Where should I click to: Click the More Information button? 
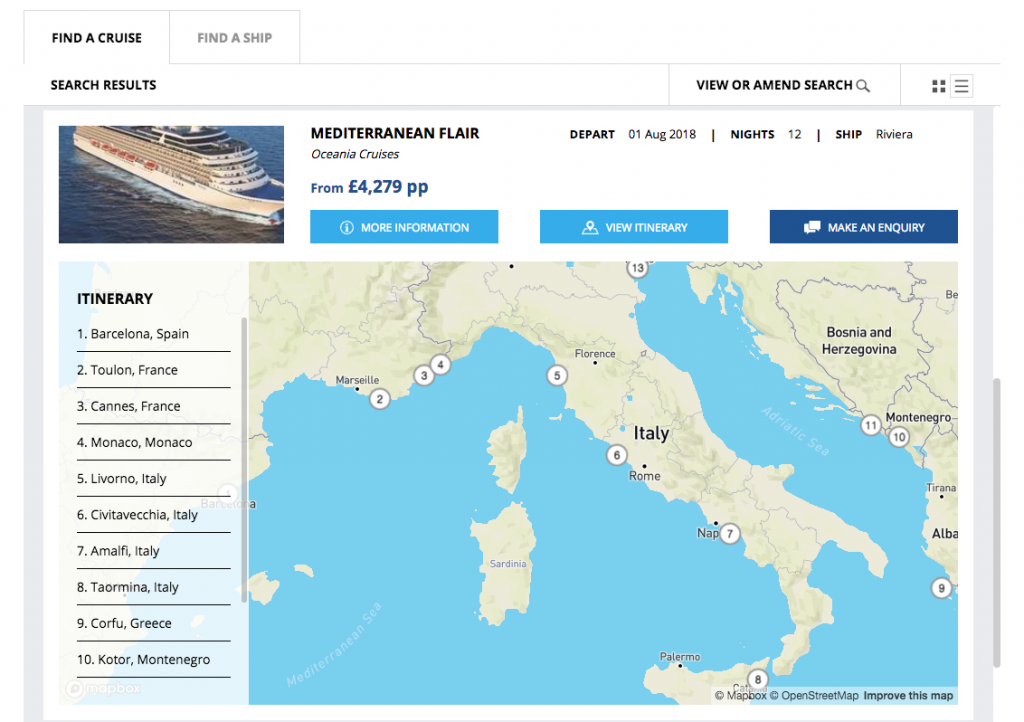pyautogui.click(x=404, y=227)
